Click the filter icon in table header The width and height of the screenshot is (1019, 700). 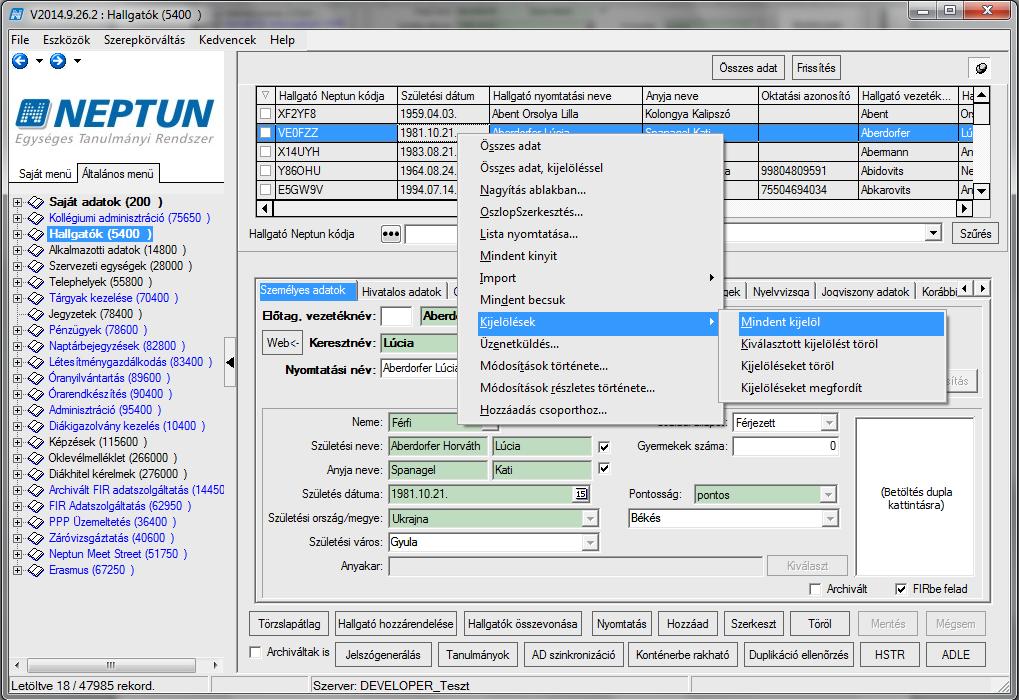point(265,96)
